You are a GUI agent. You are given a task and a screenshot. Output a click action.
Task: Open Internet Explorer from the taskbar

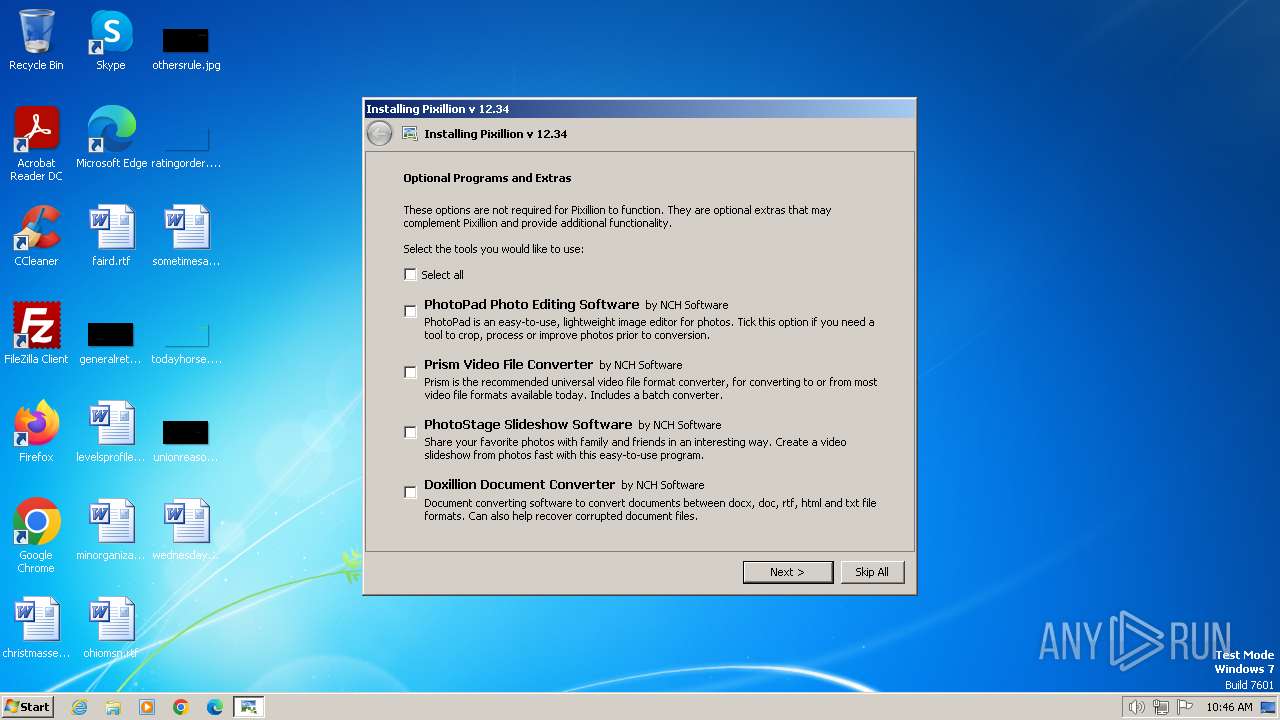click(79, 707)
